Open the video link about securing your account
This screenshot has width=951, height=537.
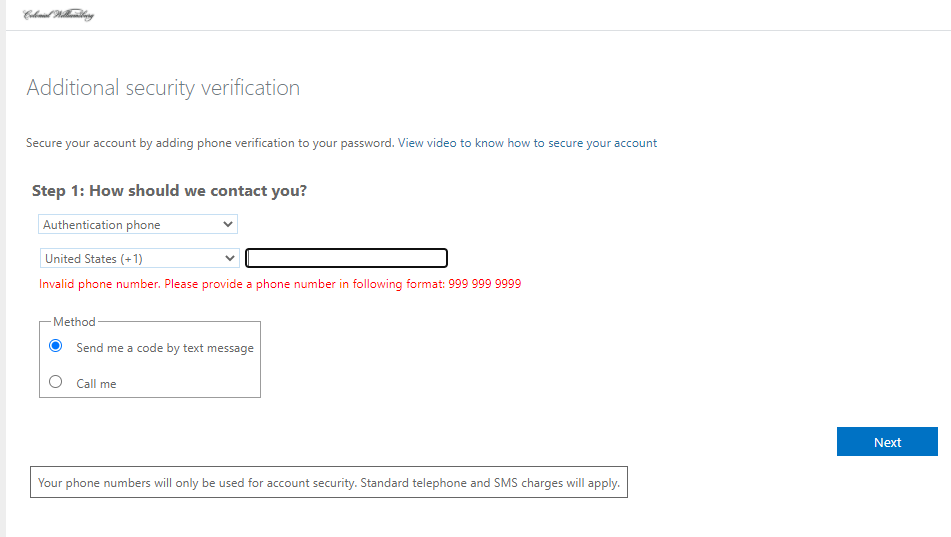(x=527, y=143)
